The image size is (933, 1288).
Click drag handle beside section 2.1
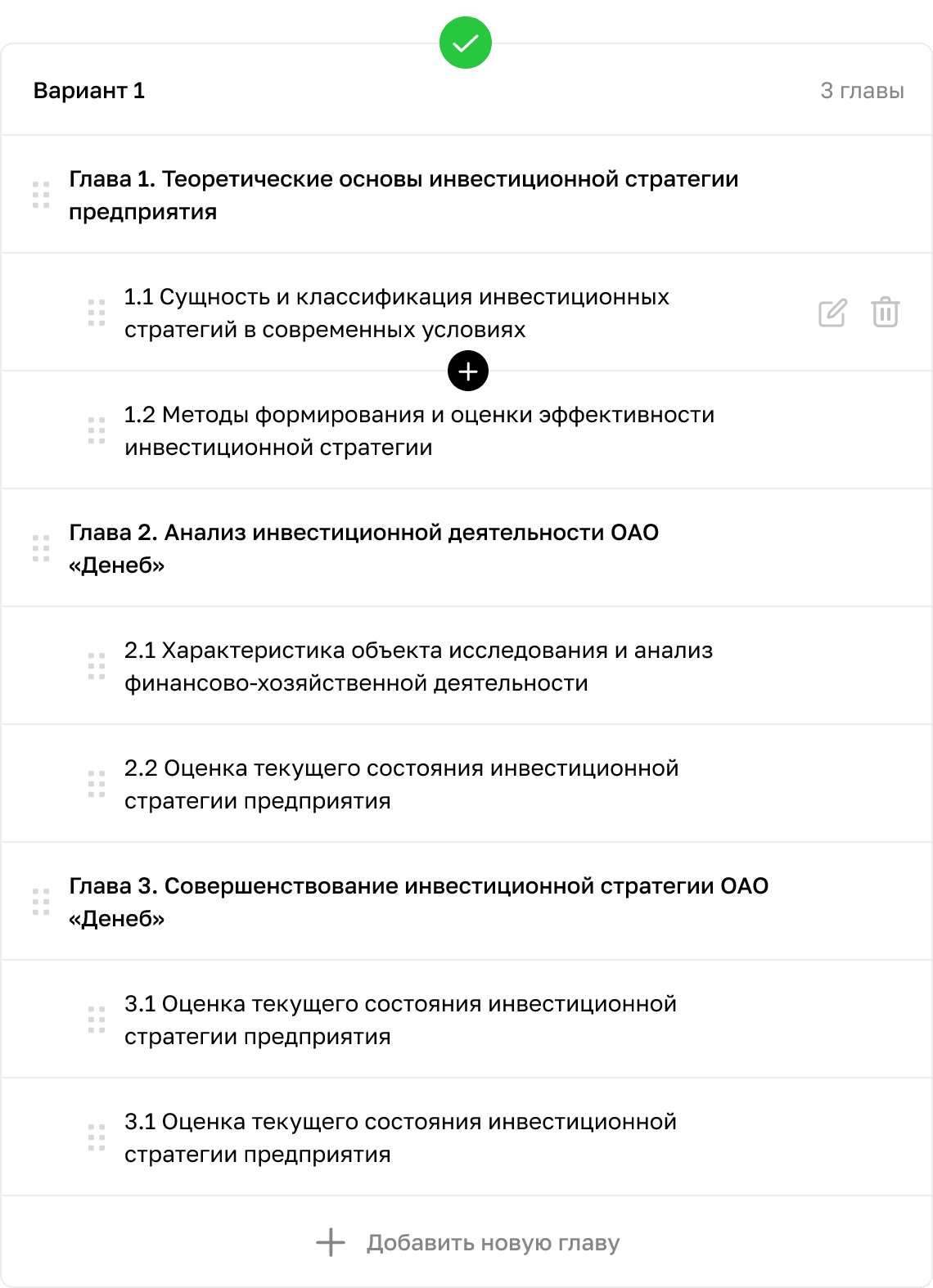97,666
